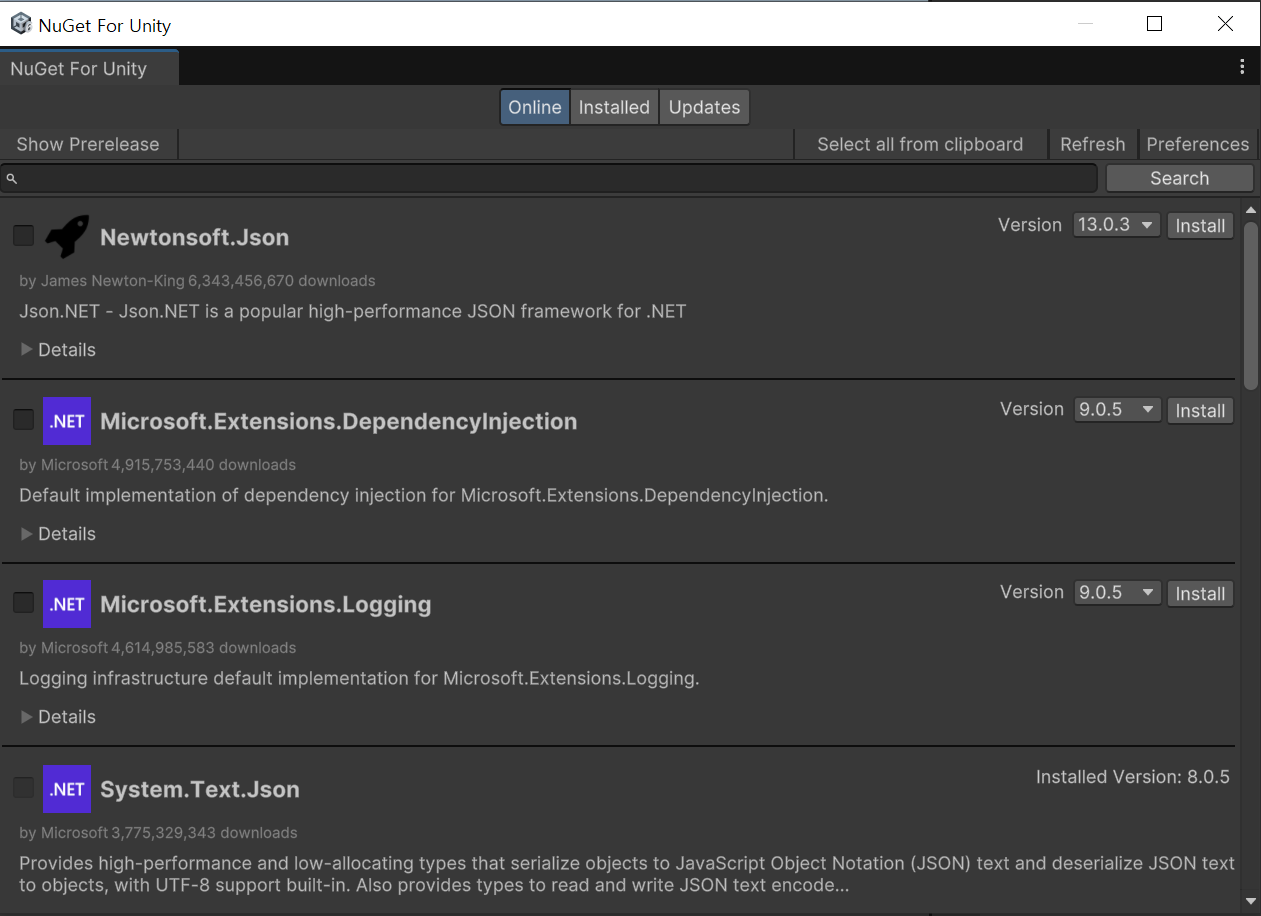Click the vertical scrollbar thumb
The height and width of the screenshot is (916, 1261).
(1250, 305)
